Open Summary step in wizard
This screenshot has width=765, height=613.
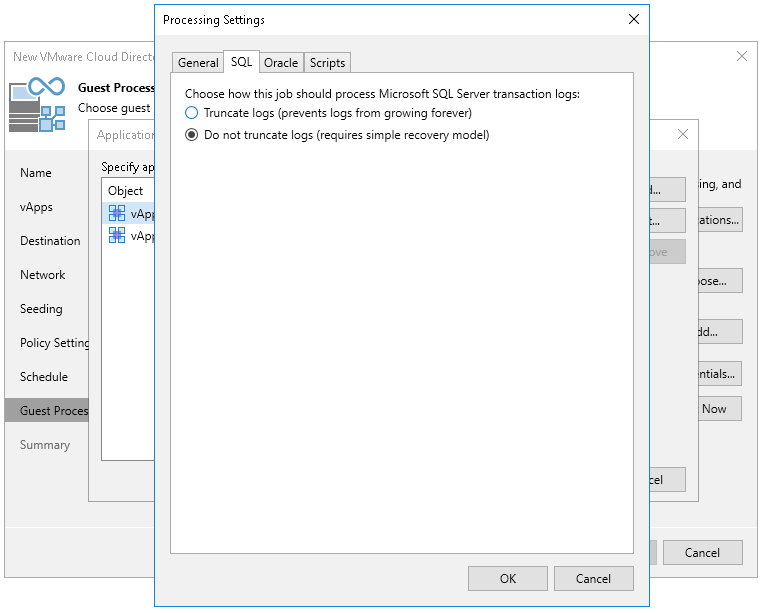click(44, 445)
